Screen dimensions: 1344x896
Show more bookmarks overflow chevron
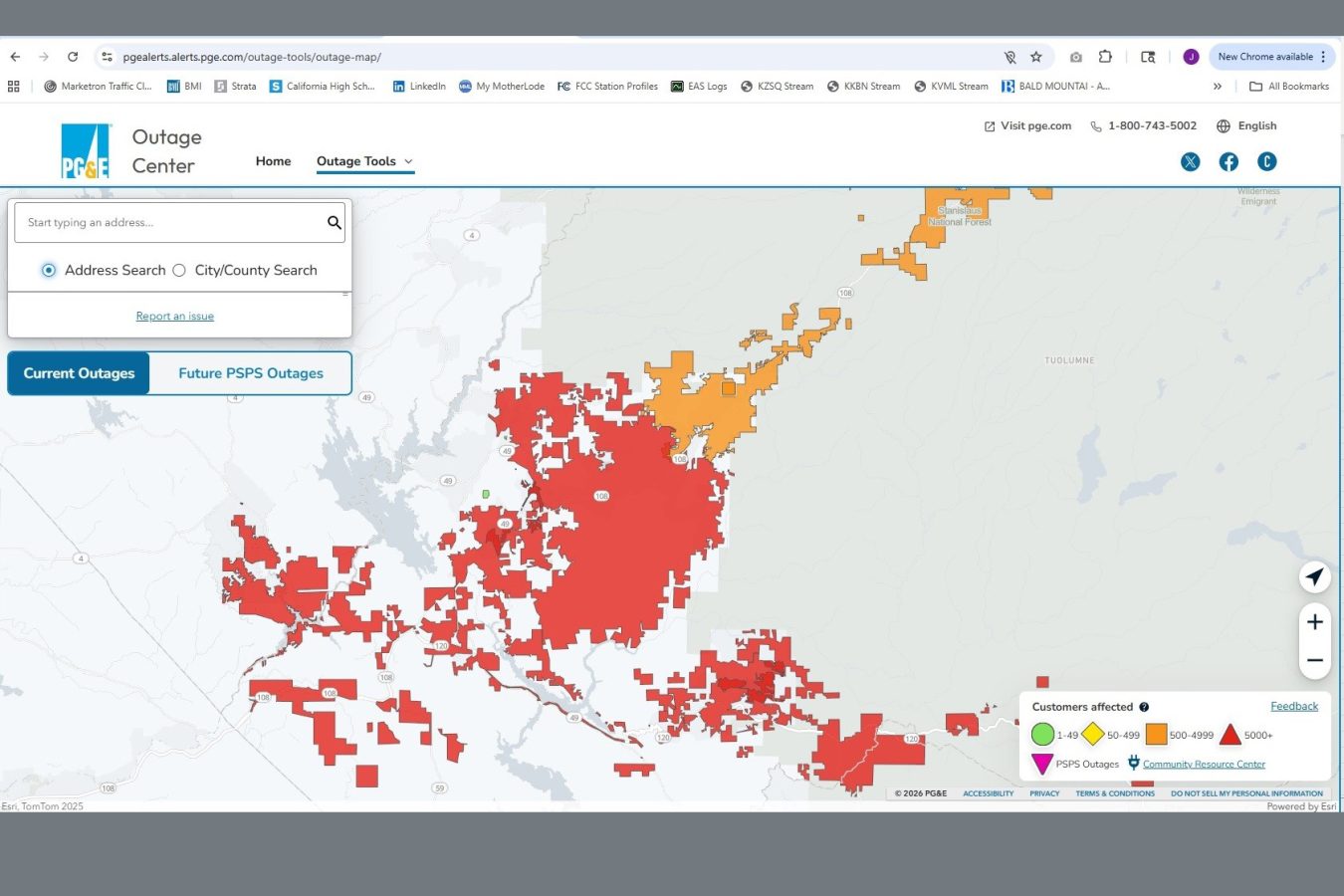click(x=1217, y=87)
